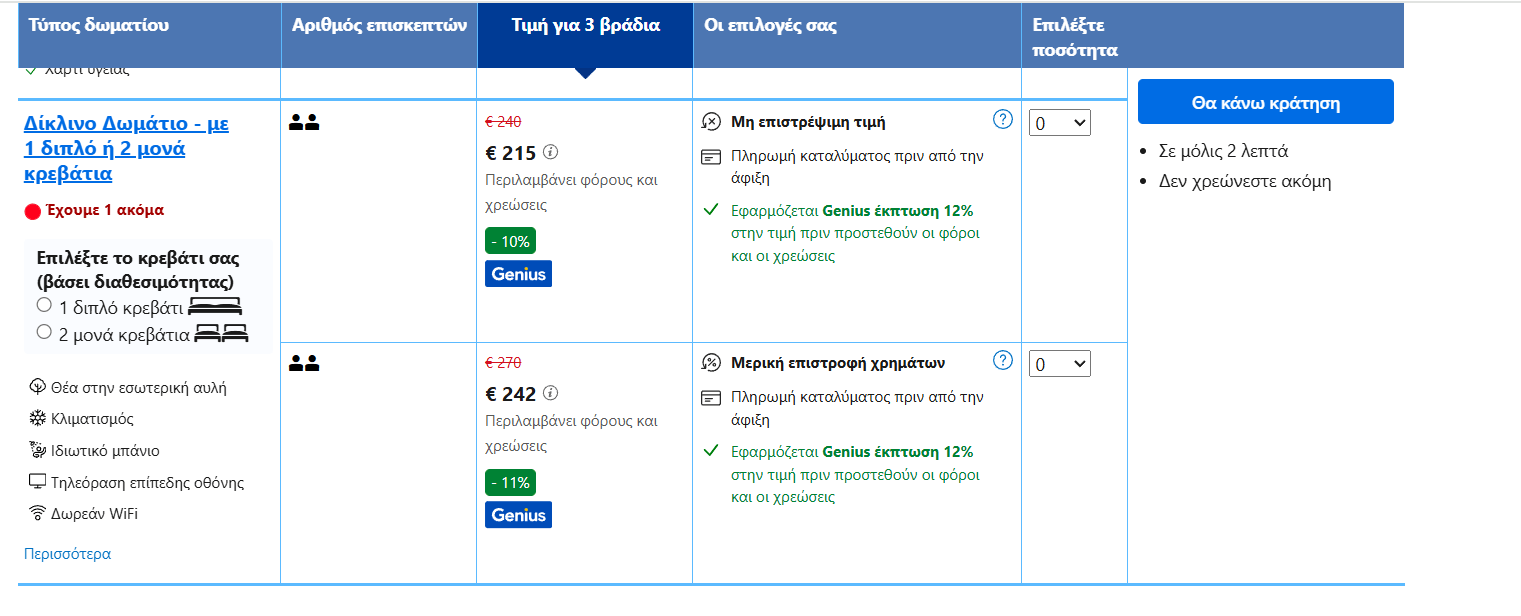Screen dimensions: 1521x616
Task: Select 1 διπλό κρεβάτι radio option
Action: click(x=44, y=305)
